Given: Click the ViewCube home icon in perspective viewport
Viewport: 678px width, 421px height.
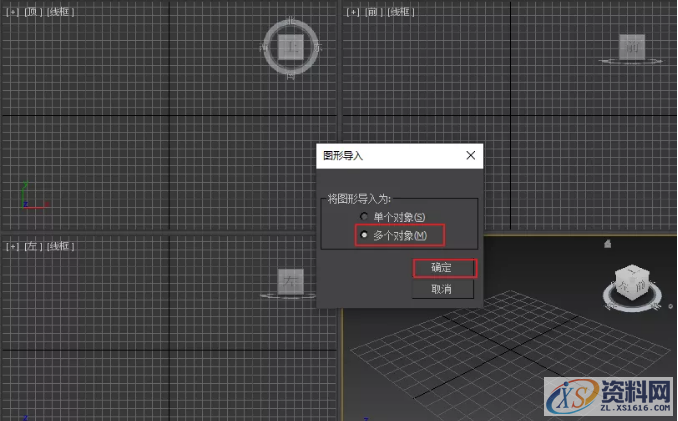Looking at the screenshot, I should 608,244.
